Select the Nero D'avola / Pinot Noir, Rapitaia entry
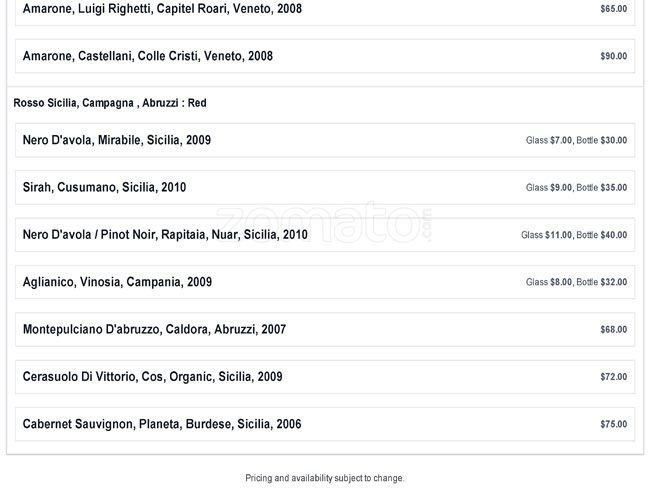The width and height of the screenshot is (650, 491). tap(165, 235)
